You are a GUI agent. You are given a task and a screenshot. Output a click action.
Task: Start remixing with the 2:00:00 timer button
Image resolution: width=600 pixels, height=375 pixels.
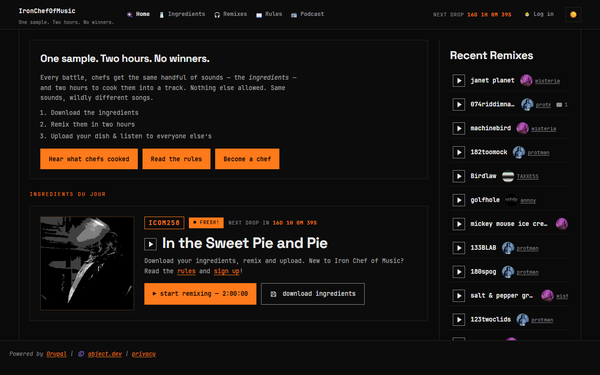(200, 294)
